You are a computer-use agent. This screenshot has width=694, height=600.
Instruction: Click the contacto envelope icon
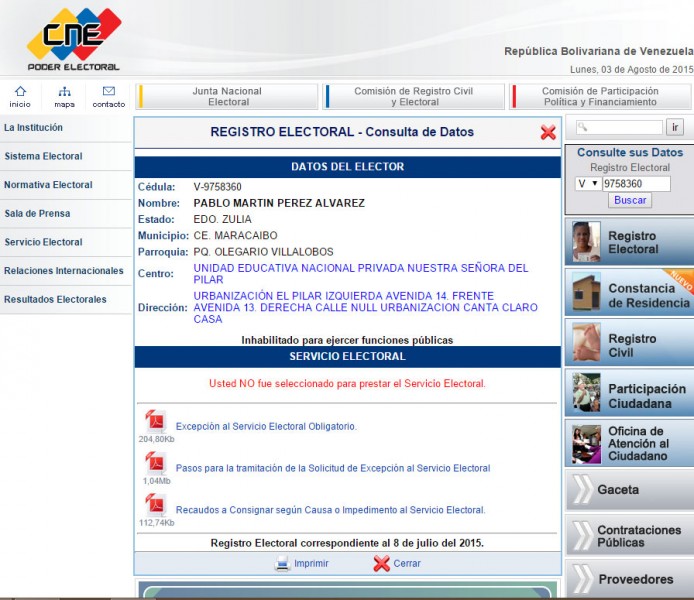click(108, 92)
